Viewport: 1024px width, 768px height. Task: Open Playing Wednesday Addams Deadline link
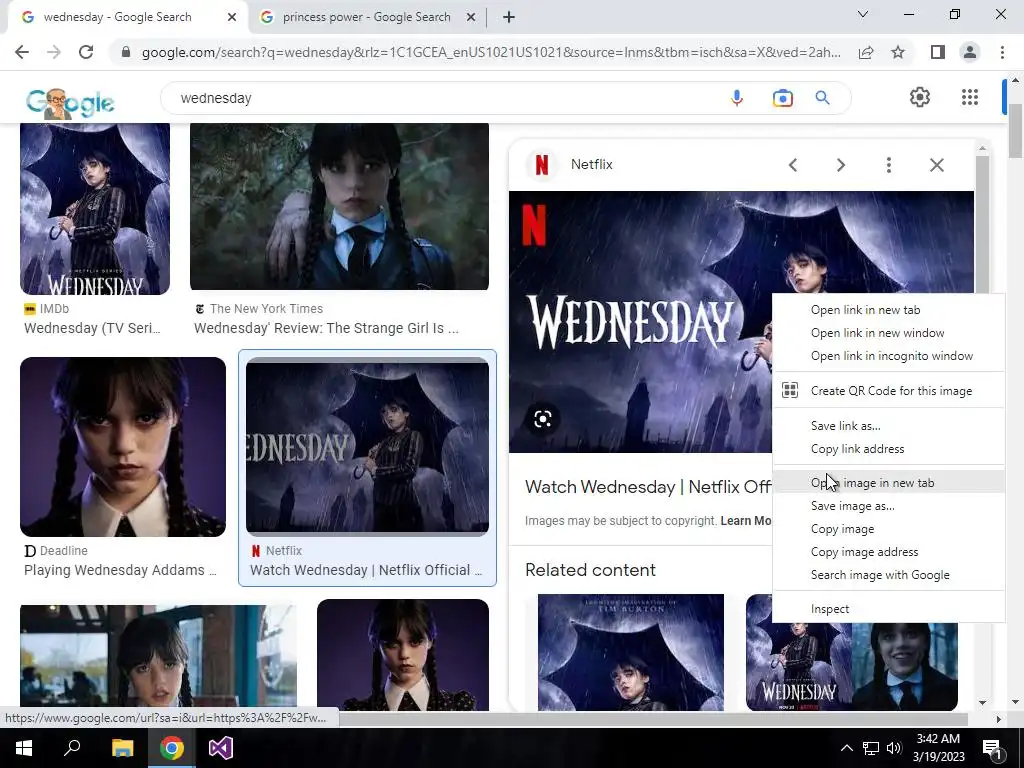coord(120,570)
